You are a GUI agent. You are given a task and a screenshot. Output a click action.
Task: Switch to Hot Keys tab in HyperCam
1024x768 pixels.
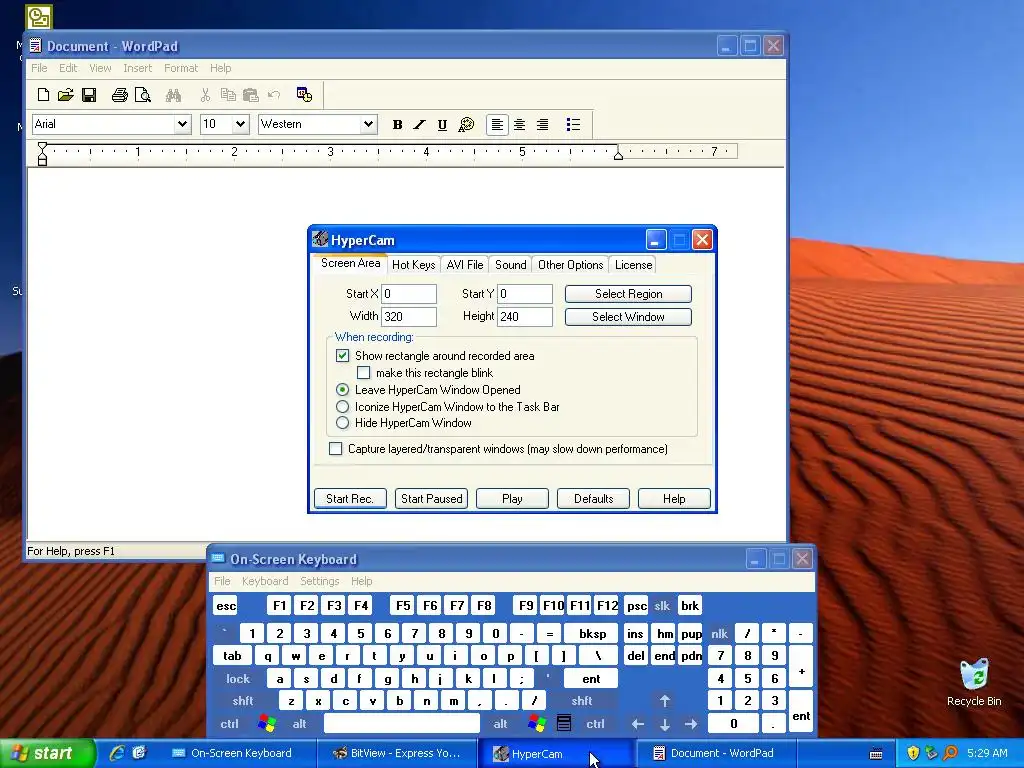coord(413,264)
